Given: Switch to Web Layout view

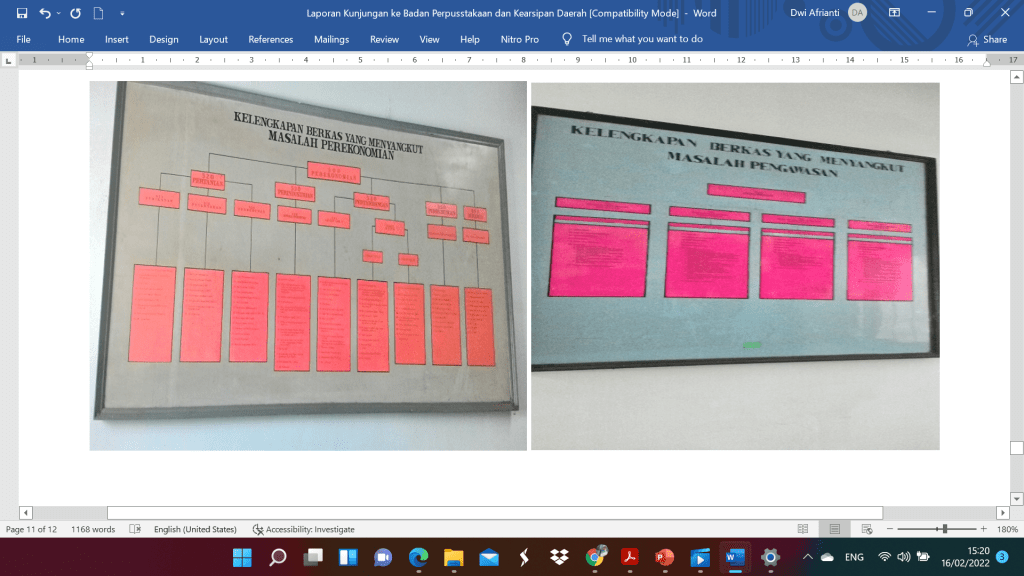Looking at the screenshot, I should click(866, 529).
